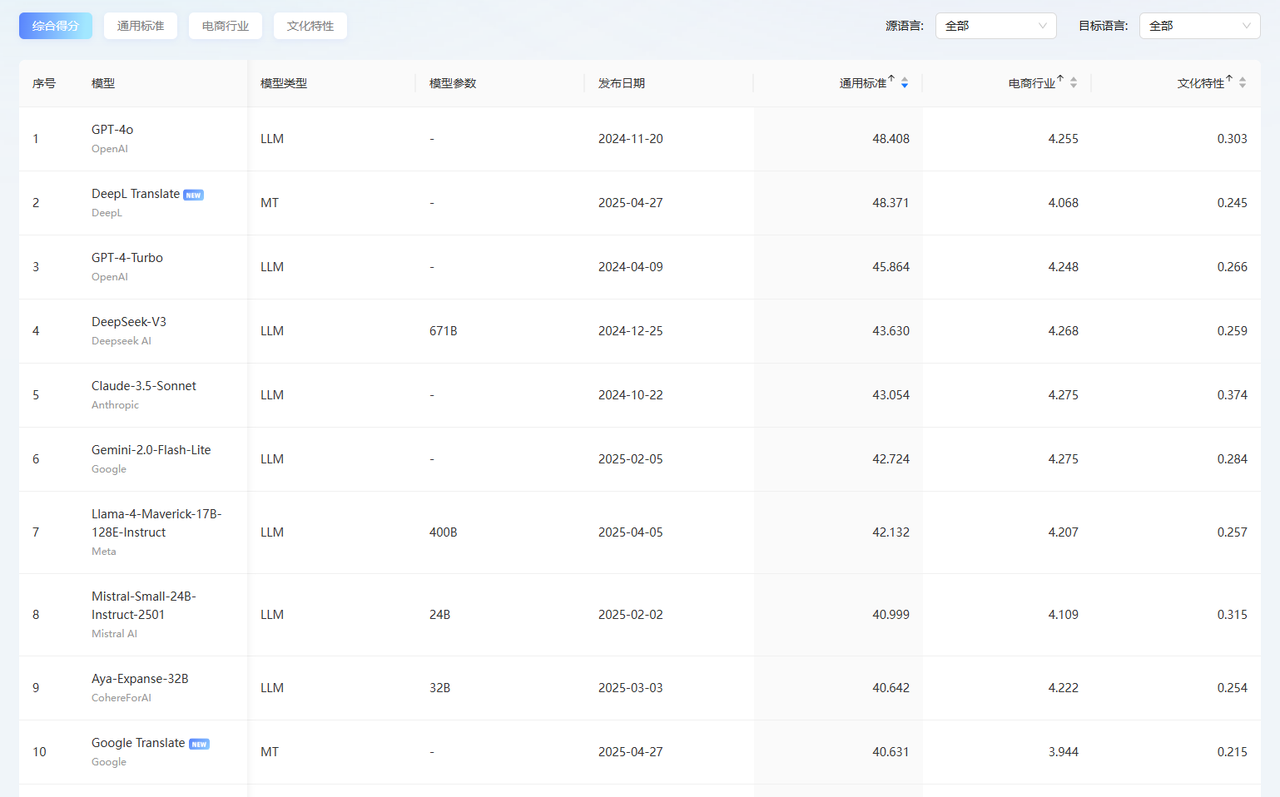
Task: Click the 模型参数 column header
Action: (453, 83)
